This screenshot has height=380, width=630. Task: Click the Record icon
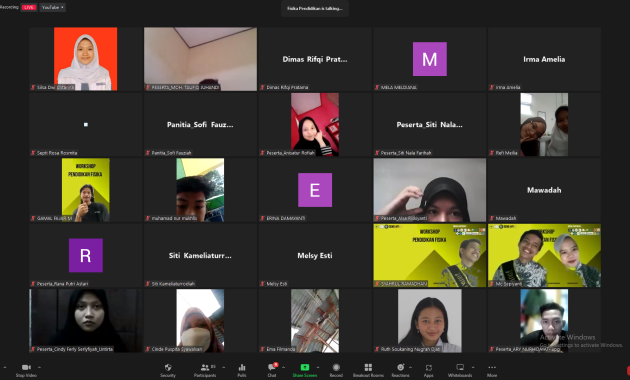tap(336, 367)
